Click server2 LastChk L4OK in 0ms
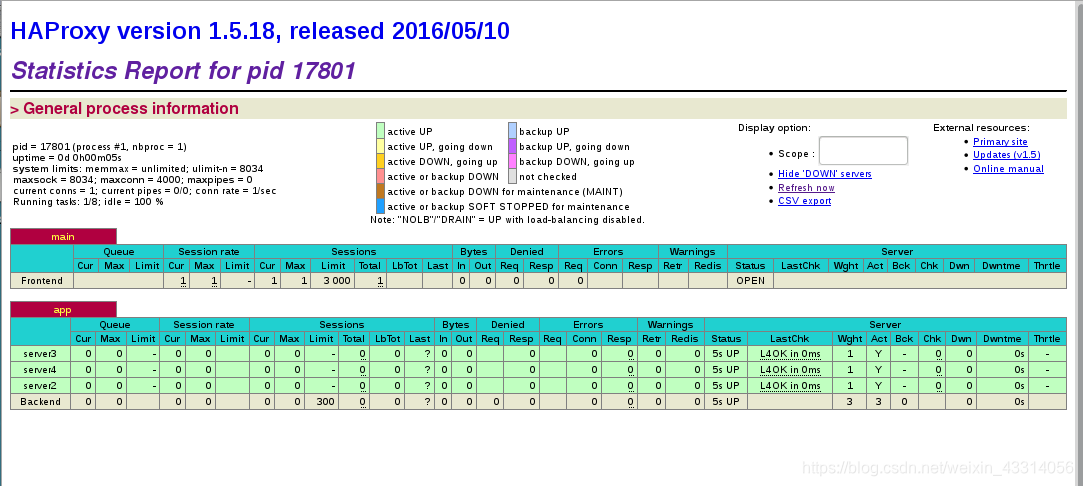Screen dimensions: 1083x486 point(790,385)
